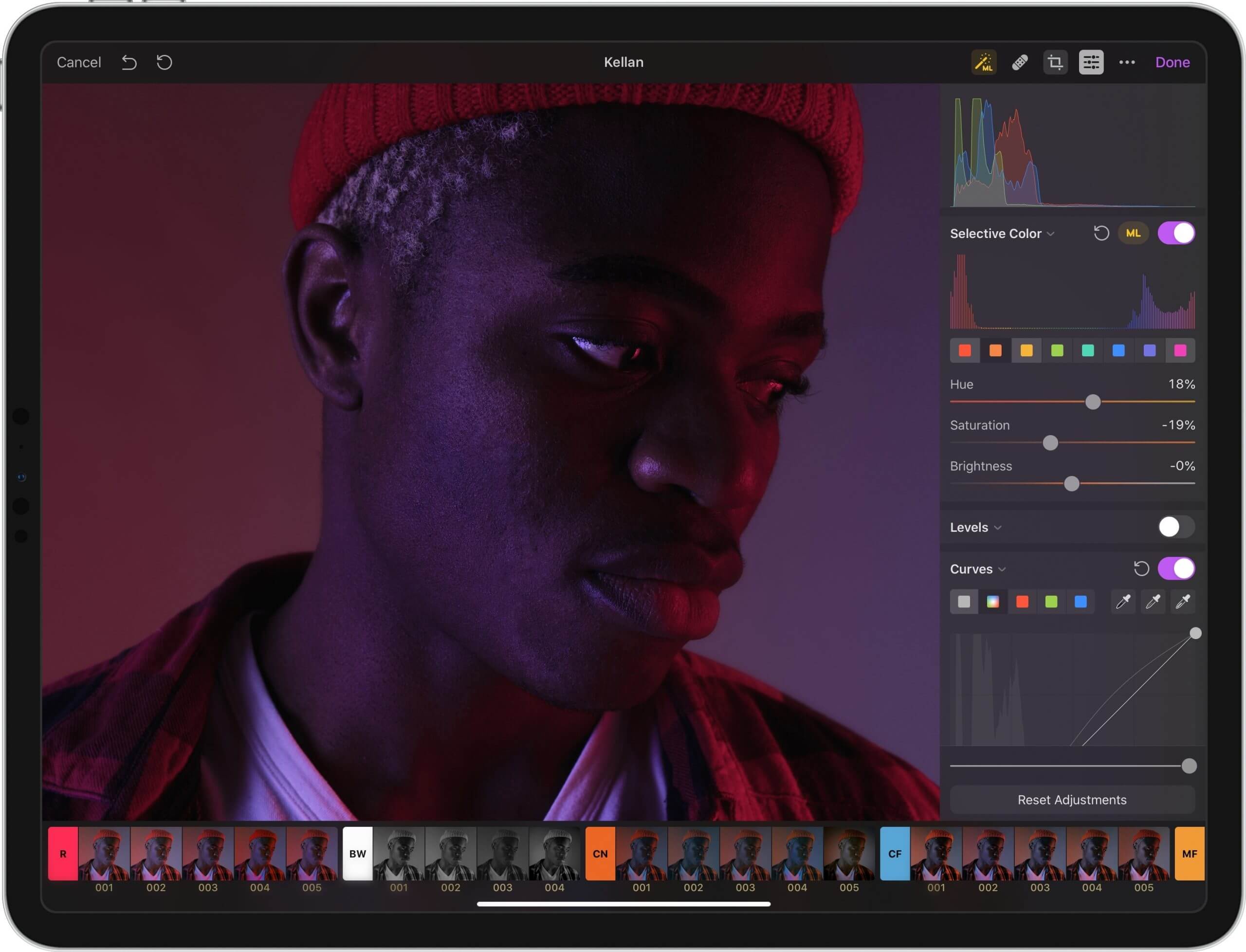Image resolution: width=1246 pixels, height=952 pixels.
Task: Reset Curves adjustment
Action: [x=1141, y=568]
